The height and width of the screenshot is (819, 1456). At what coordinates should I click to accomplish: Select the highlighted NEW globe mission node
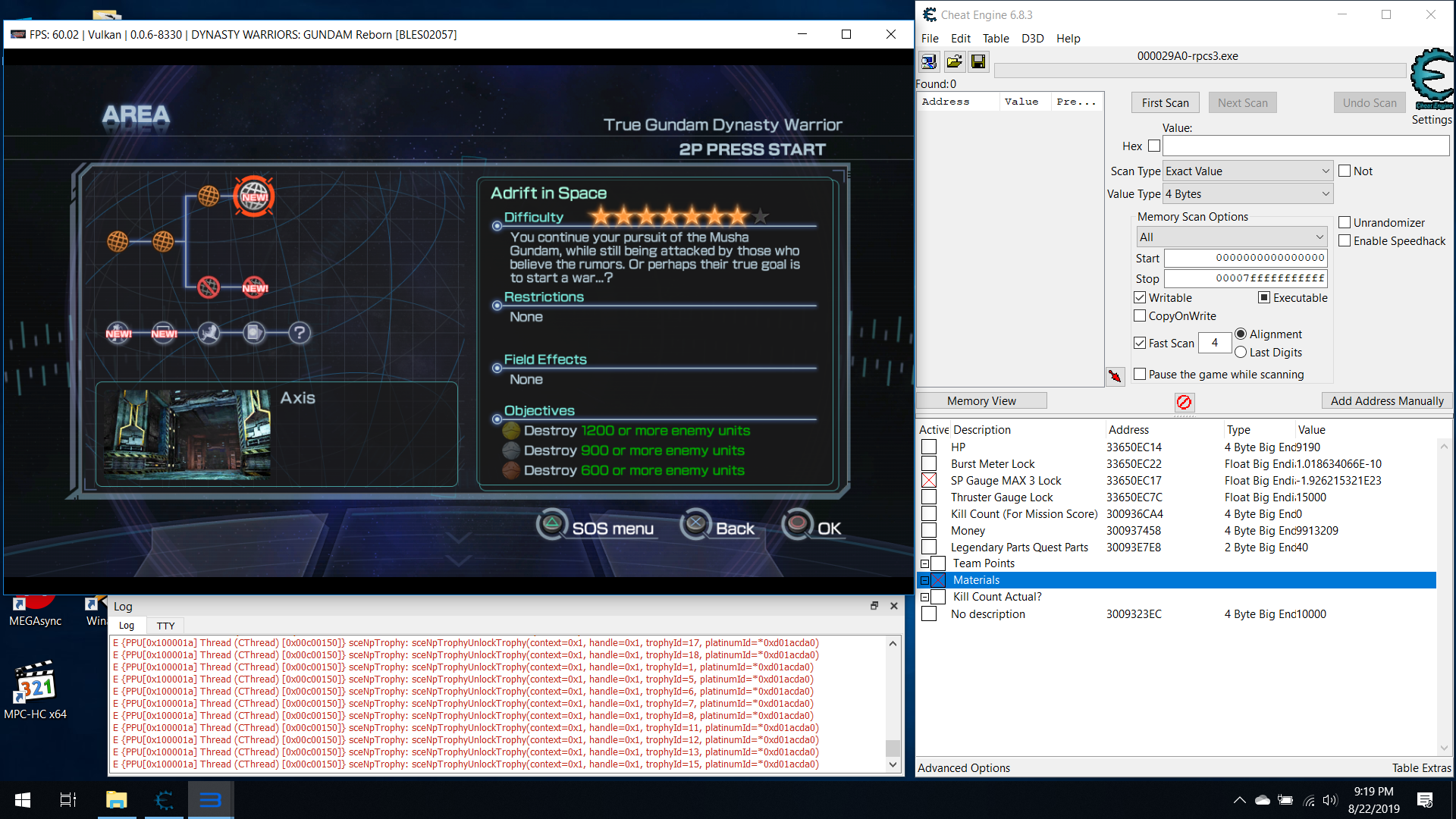click(254, 196)
